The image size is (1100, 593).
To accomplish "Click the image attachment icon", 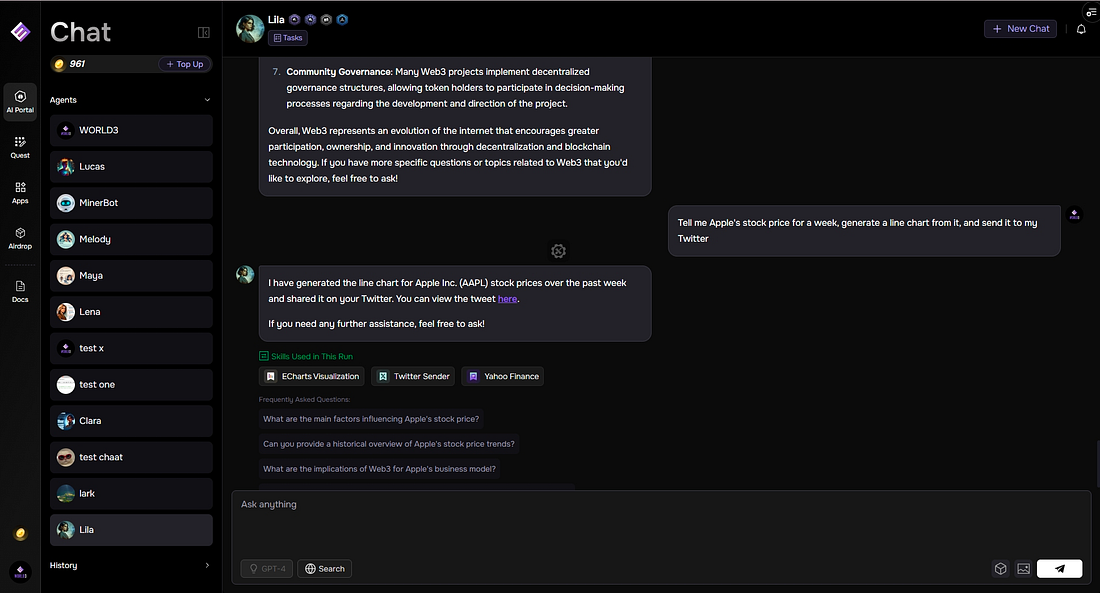I will pos(1023,569).
